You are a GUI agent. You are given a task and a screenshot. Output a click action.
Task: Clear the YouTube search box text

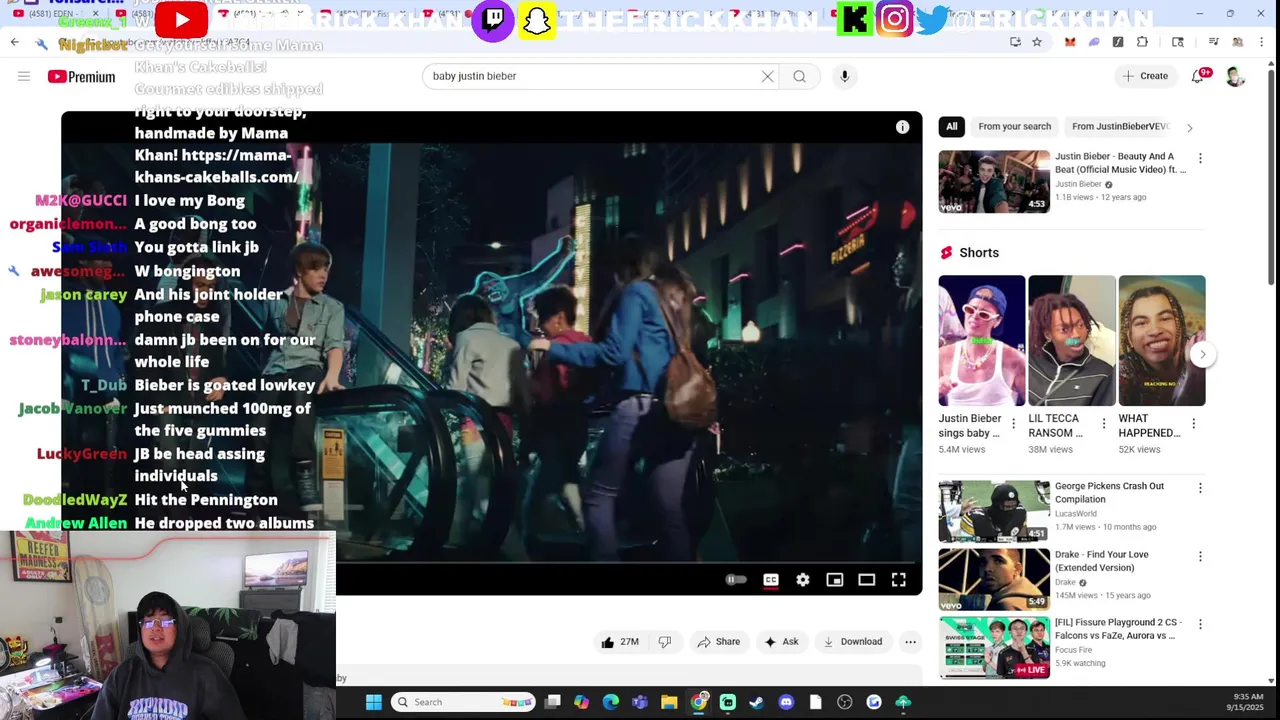tap(768, 76)
